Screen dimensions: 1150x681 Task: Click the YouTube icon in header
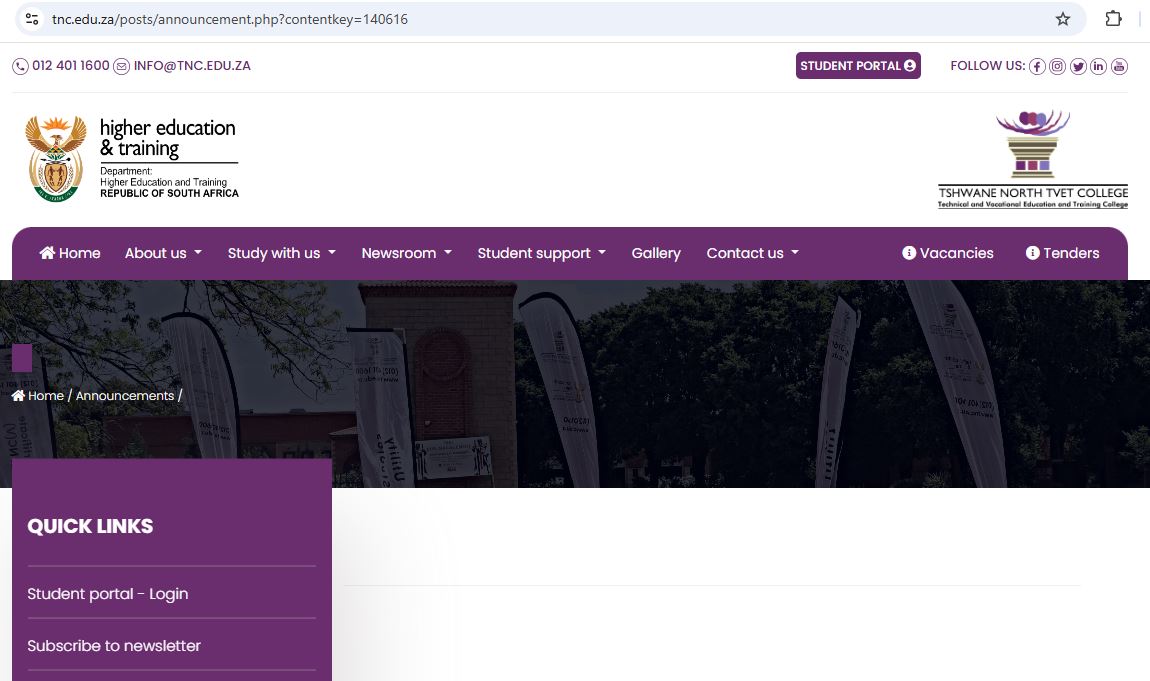point(1119,67)
